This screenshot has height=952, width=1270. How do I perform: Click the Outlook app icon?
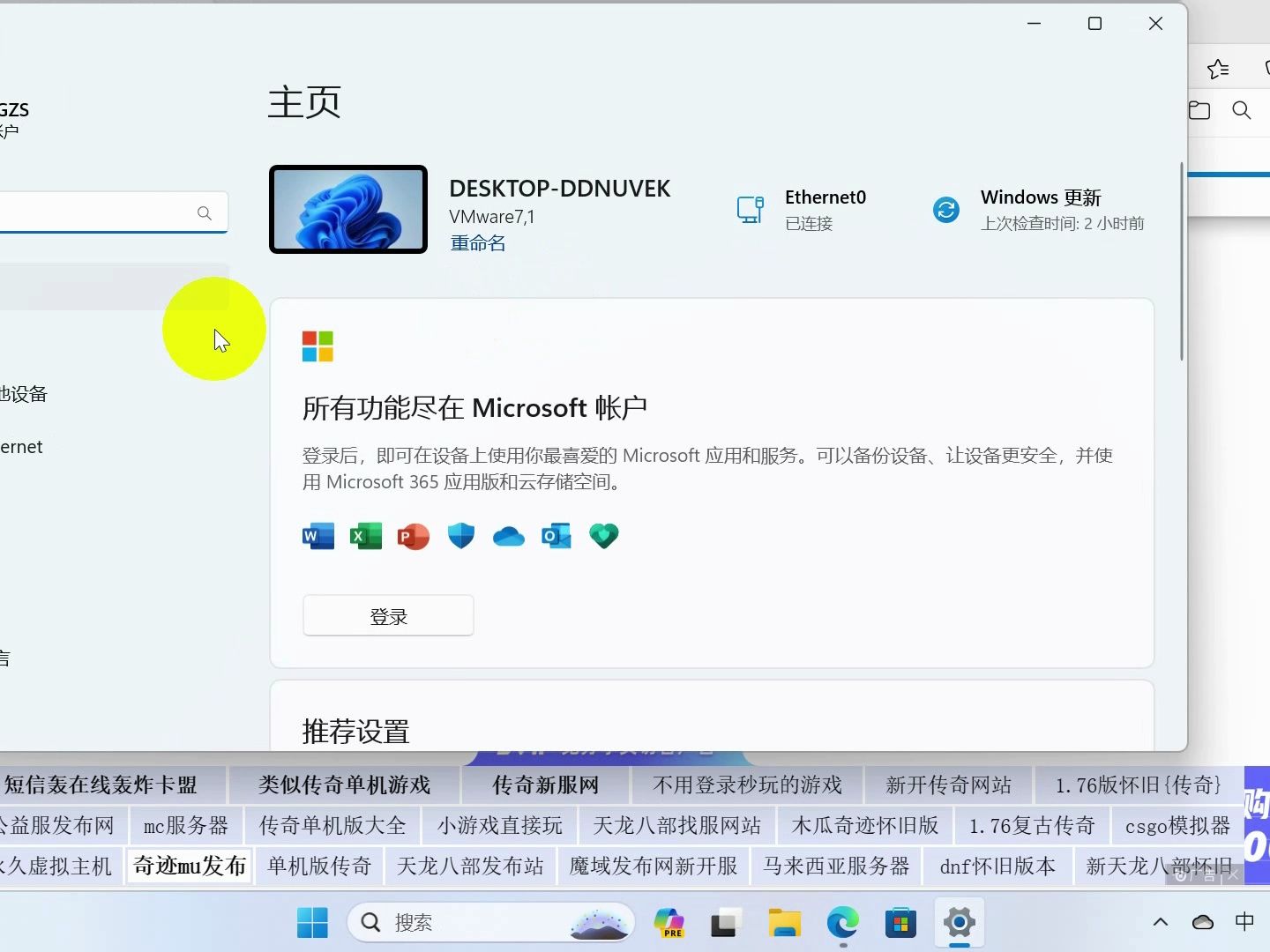(557, 536)
